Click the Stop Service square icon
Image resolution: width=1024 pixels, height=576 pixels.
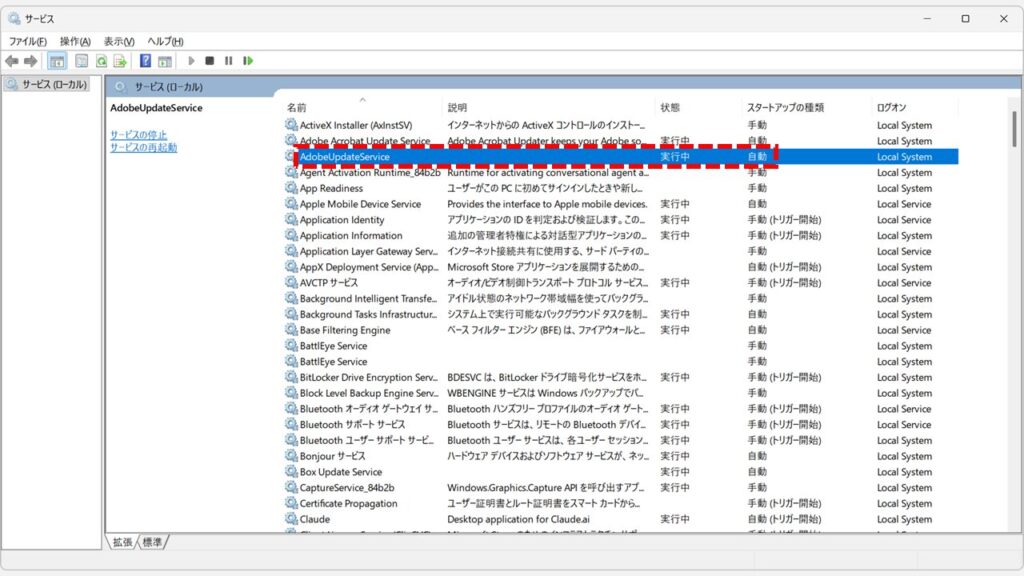[x=210, y=61]
